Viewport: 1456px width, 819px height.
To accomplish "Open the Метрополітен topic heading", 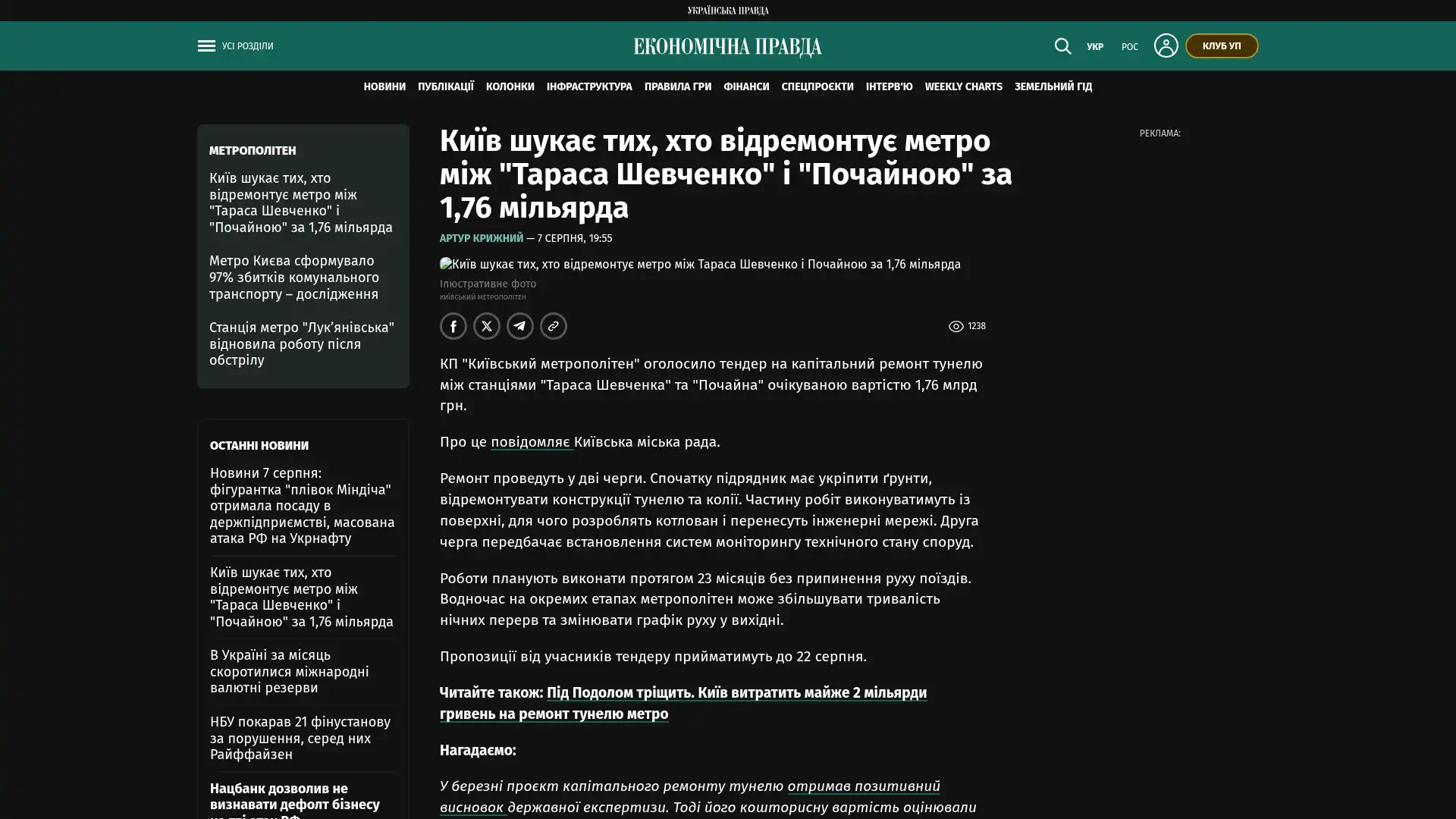I will [x=253, y=150].
